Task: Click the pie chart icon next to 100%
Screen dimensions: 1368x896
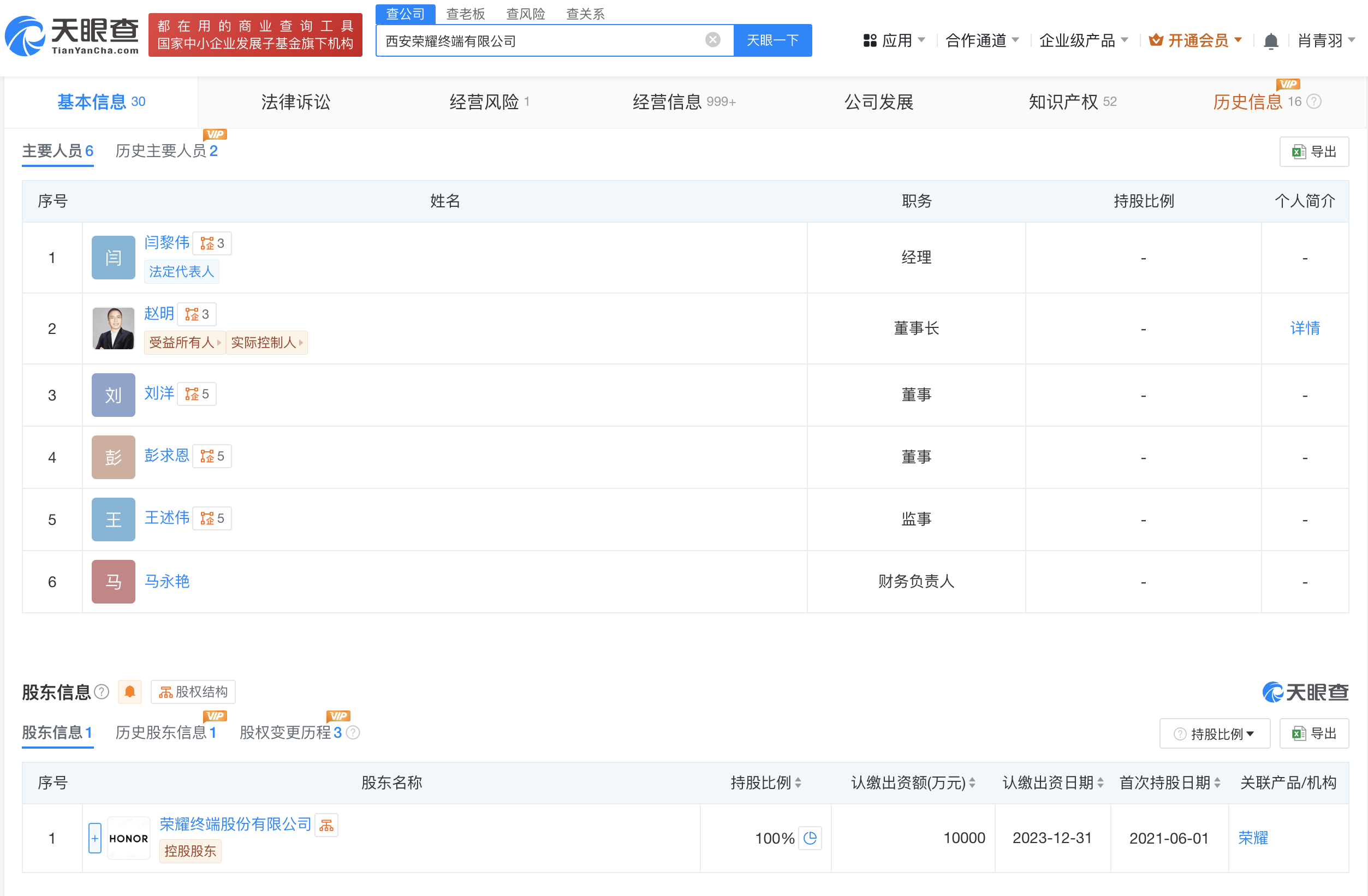Action: point(810,838)
